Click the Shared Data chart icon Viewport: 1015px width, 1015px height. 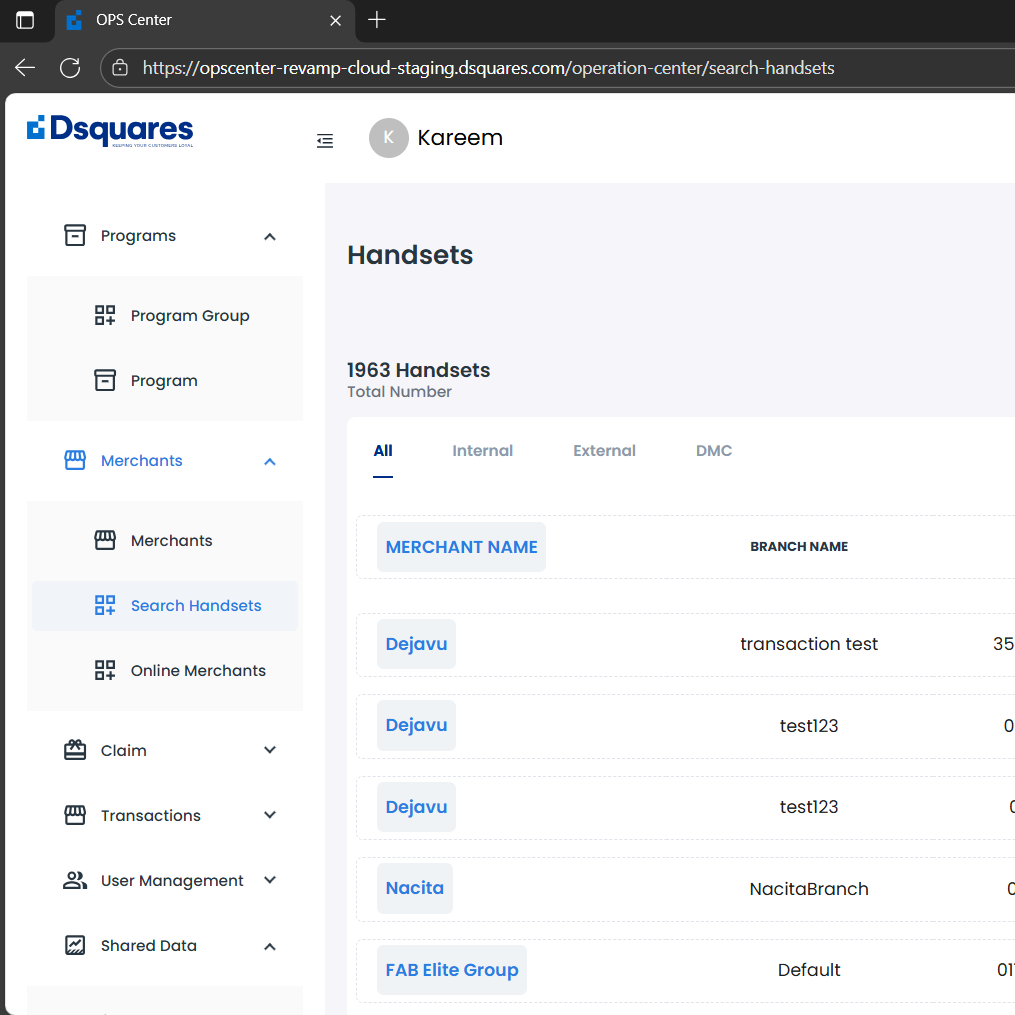pyautogui.click(x=75, y=946)
